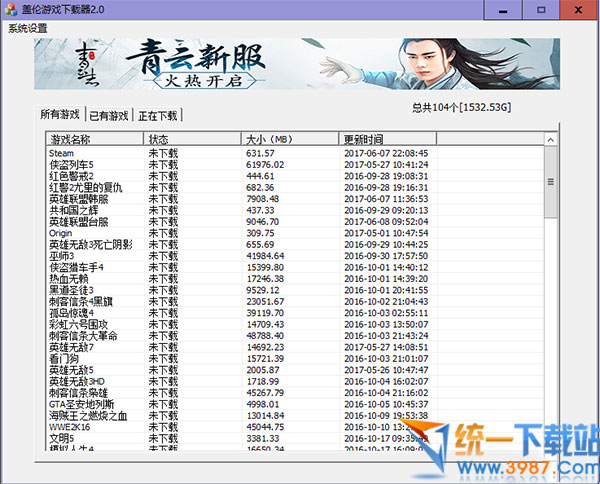Select the Origin game entry
The width and height of the screenshot is (600, 484).
[63, 232]
